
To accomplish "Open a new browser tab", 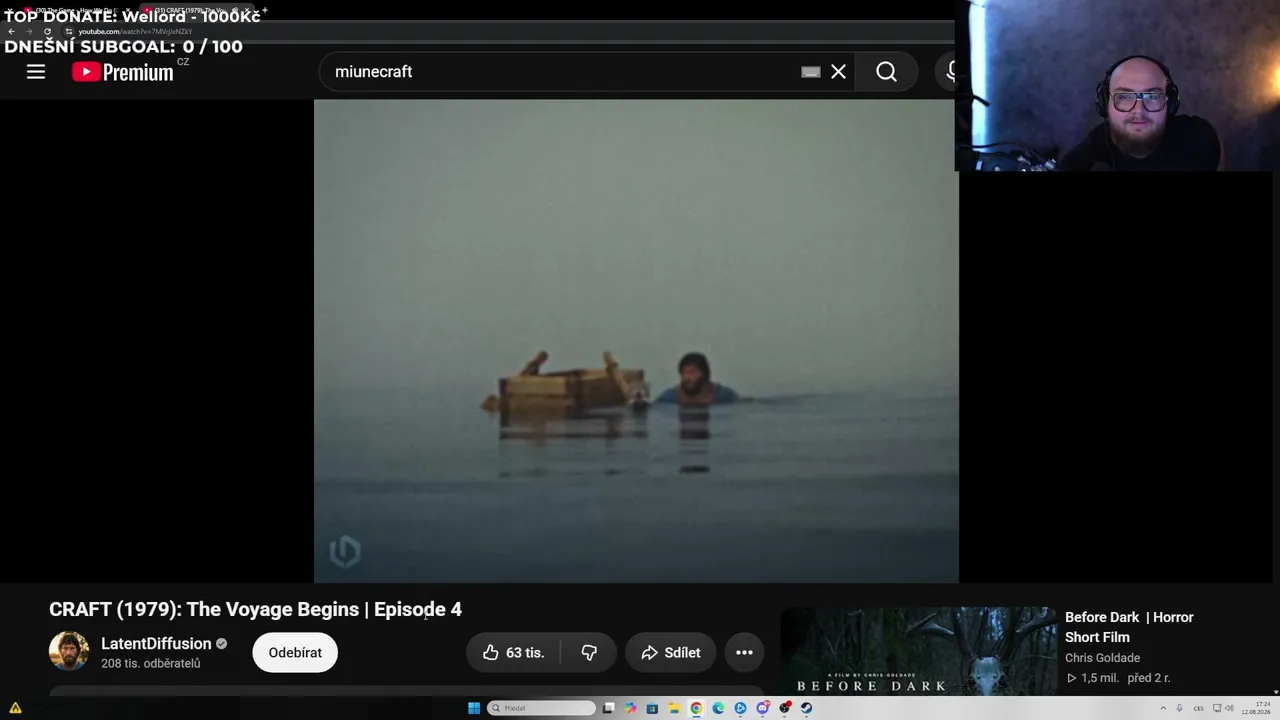I will point(264,10).
